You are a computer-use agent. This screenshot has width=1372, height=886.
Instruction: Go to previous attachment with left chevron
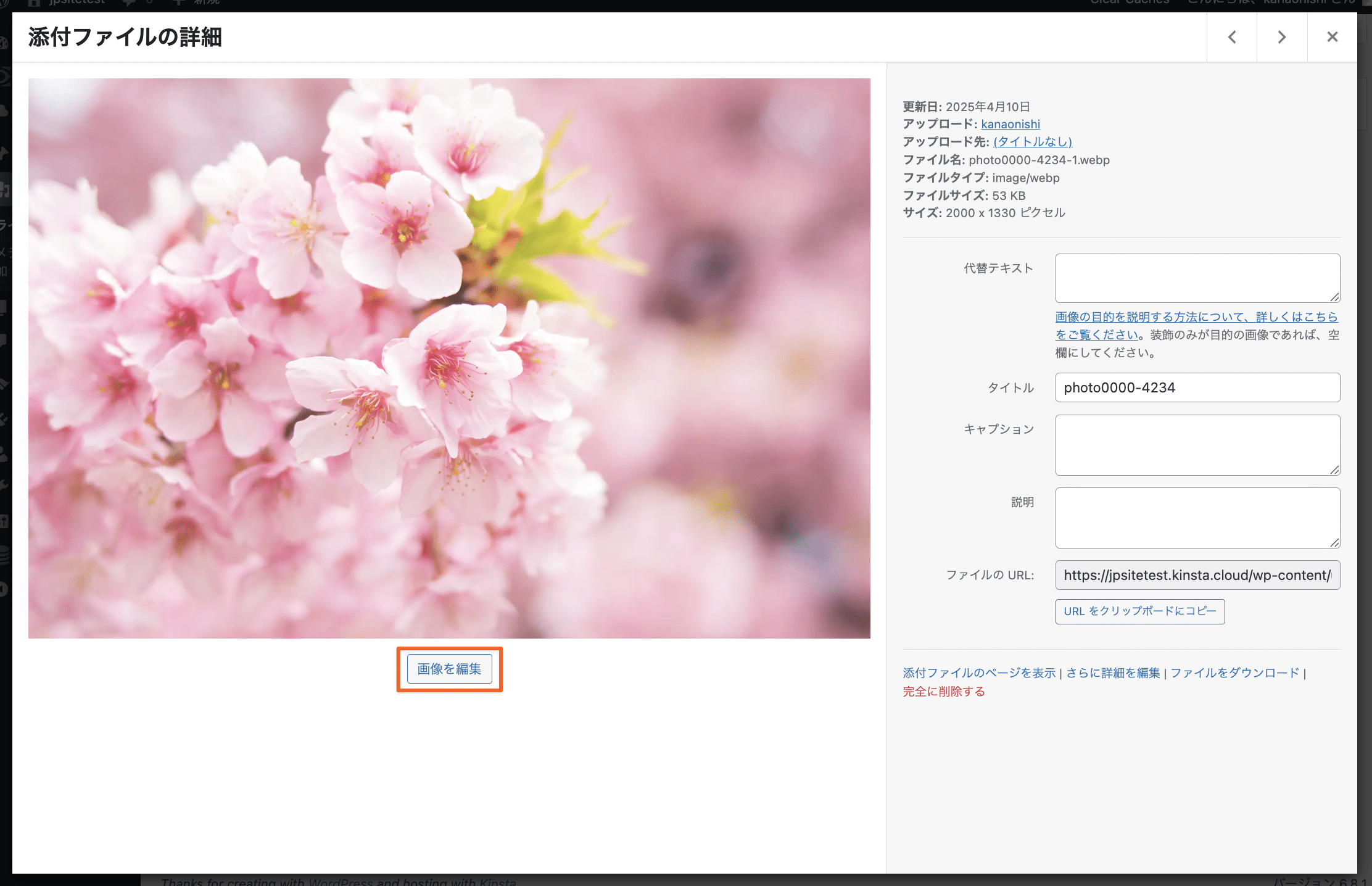[x=1232, y=37]
